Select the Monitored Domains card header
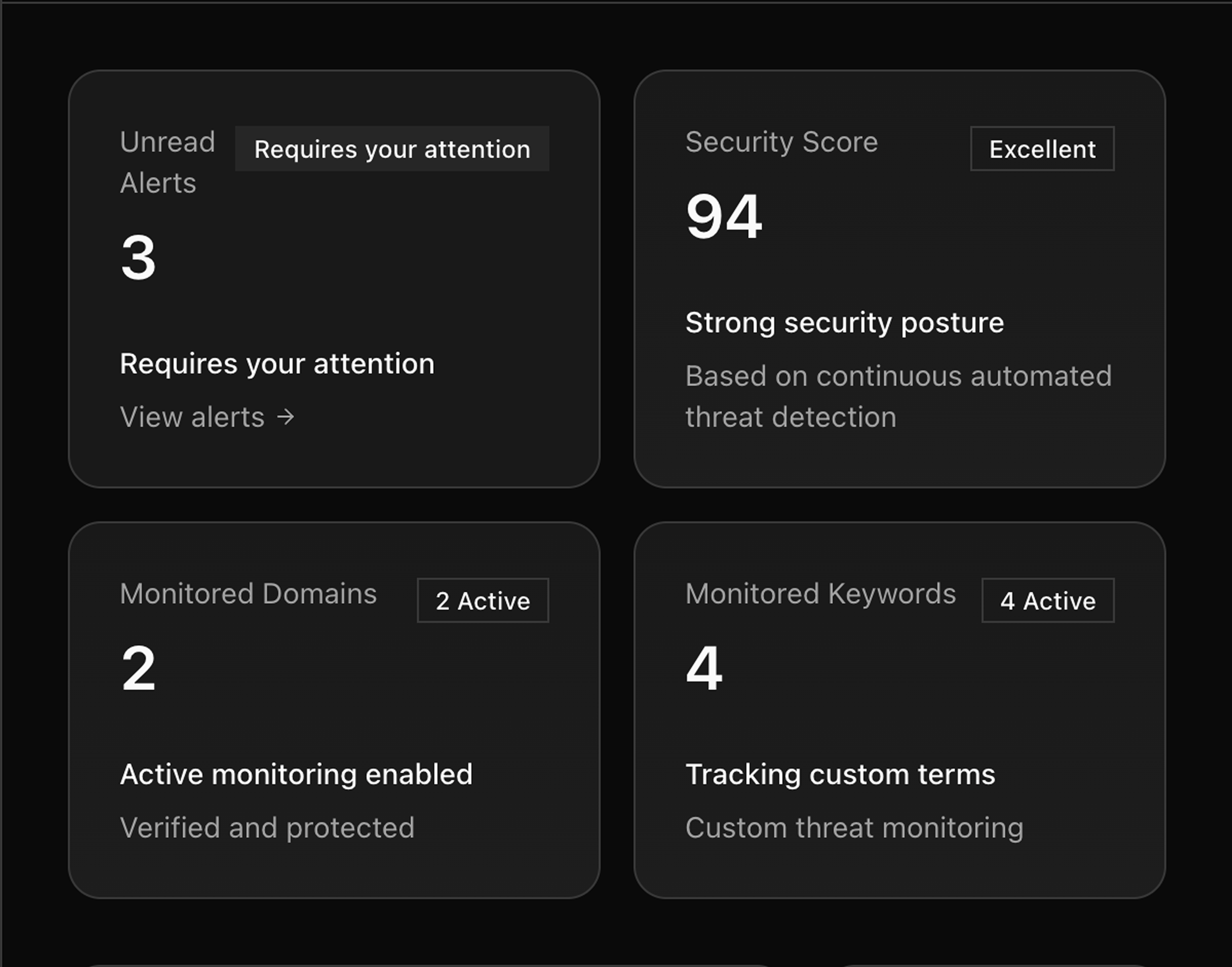This screenshot has height=967, width=1232. pos(248,594)
